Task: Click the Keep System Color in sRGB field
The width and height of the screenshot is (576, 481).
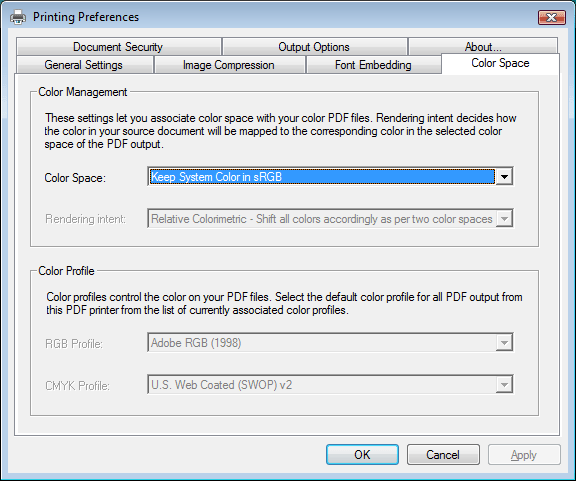Action: click(322, 177)
